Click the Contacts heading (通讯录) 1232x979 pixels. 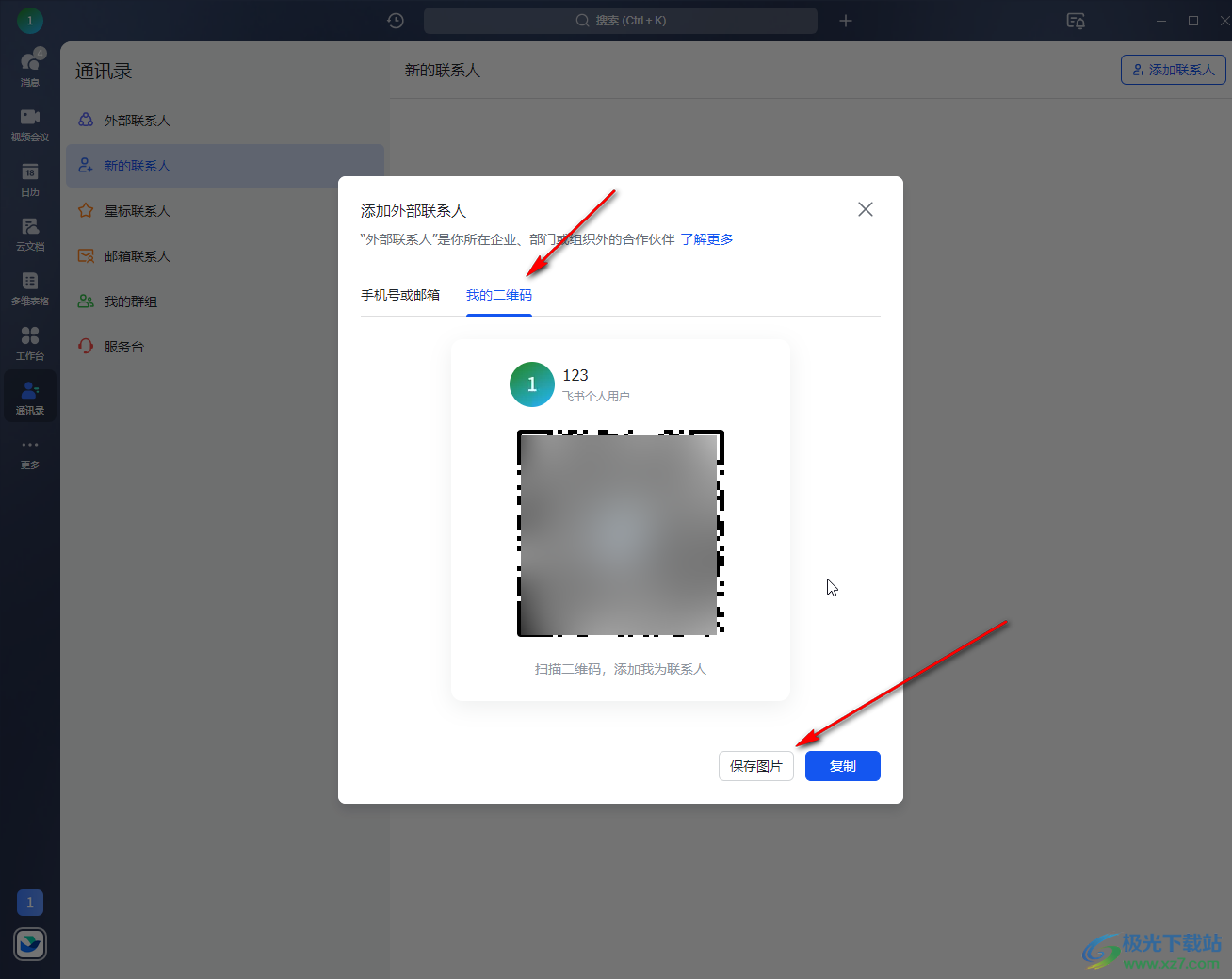click(x=104, y=72)
